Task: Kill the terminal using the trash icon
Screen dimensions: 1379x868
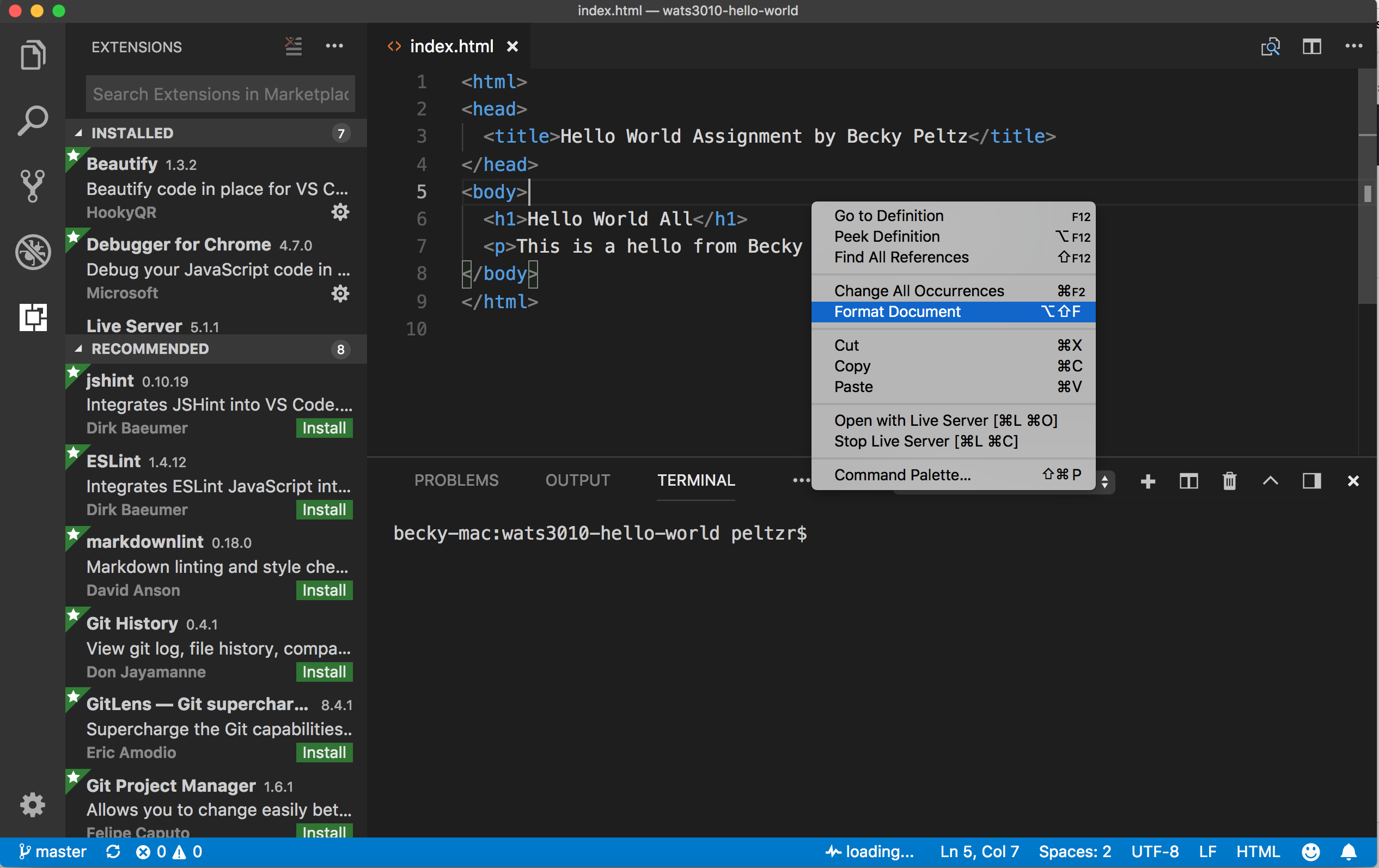Action: coord(1230,481)
